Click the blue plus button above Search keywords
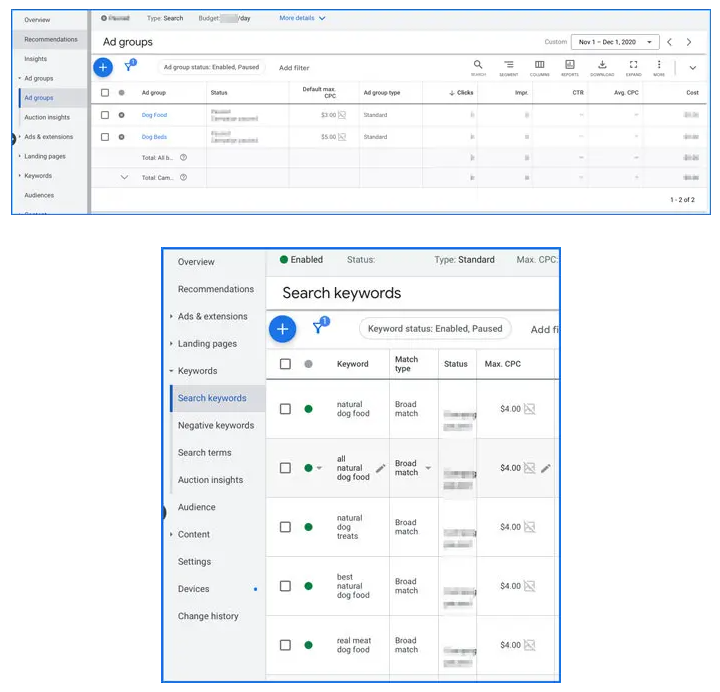Screen dimensions: 720x692 [x=283, y=328]
